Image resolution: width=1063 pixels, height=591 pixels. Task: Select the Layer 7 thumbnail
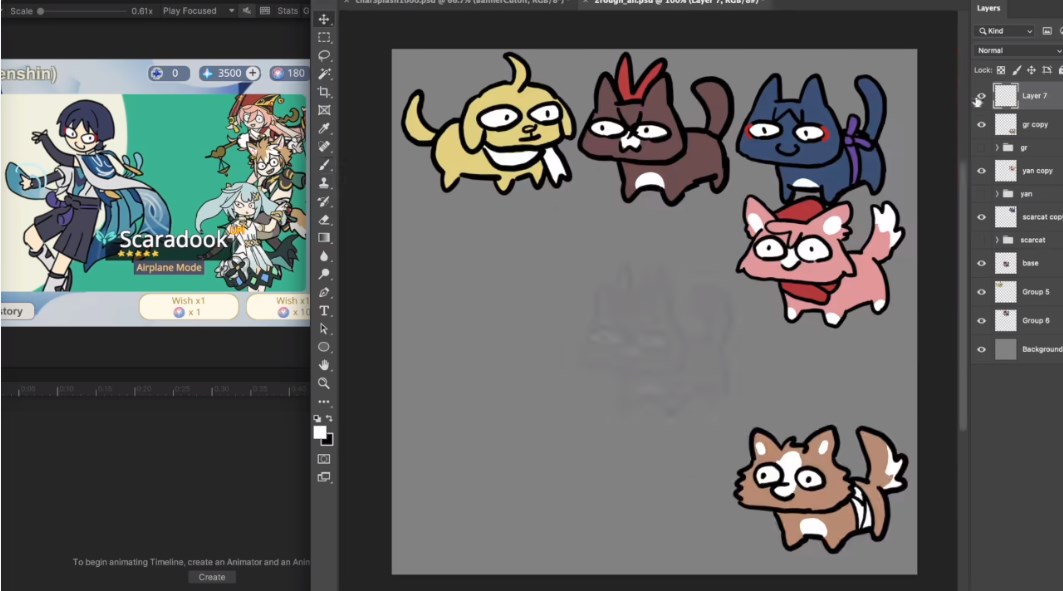pos(1005,96)
